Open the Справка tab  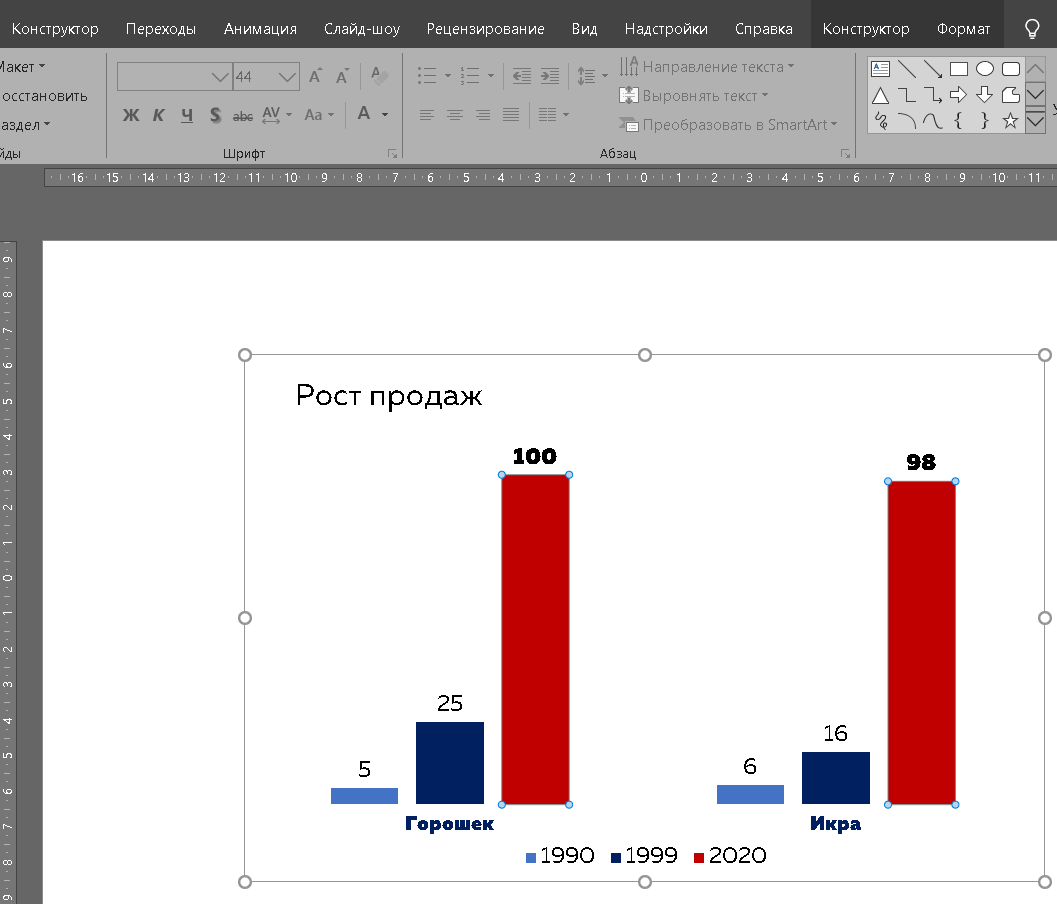[764, 29]
